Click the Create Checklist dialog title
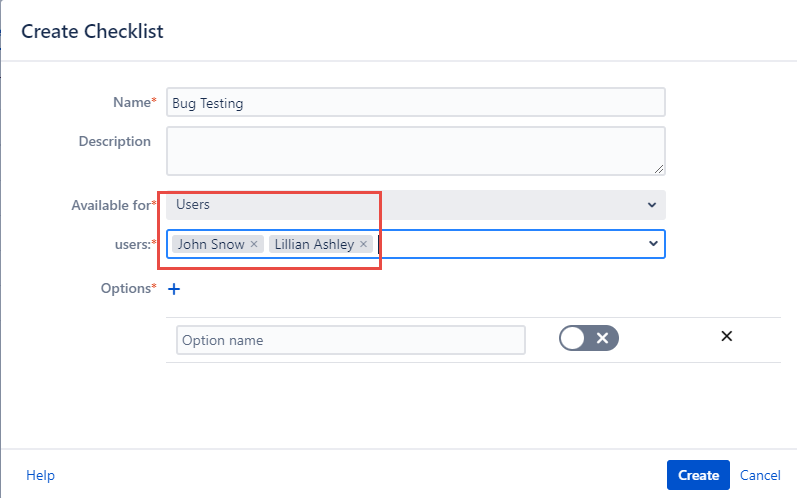Viewport: 797px width, 498px height. coord(92,31)
